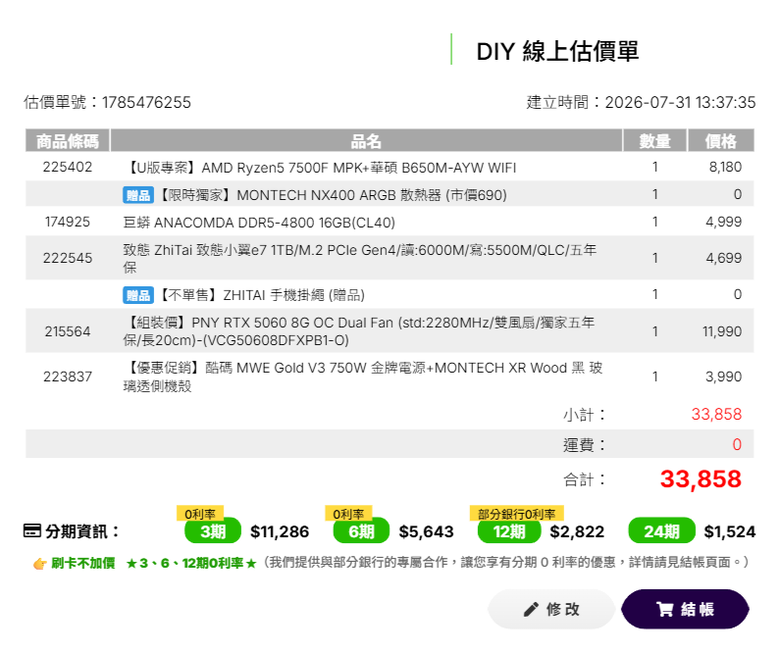This screenshot has height=653, width=780.
Task: Click the 品名 column header
Action: [x=366, y=141]
